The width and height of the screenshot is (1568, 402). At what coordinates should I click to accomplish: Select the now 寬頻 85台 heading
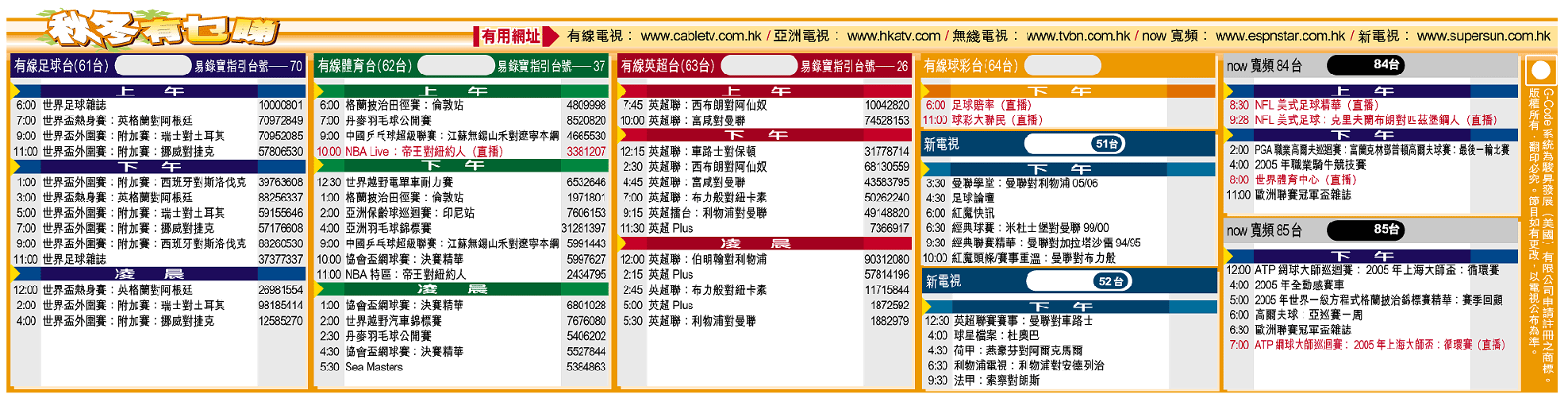1264,230
